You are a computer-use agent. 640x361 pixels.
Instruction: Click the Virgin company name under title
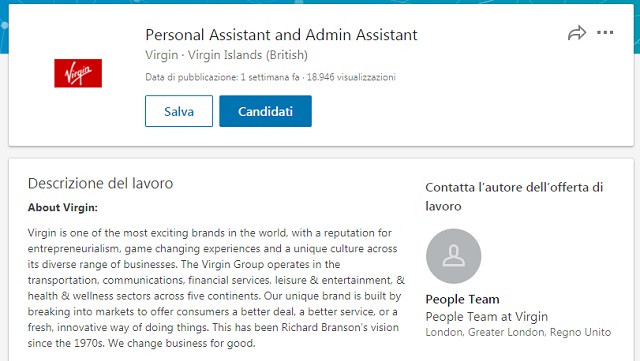click(x=162, y=55)
